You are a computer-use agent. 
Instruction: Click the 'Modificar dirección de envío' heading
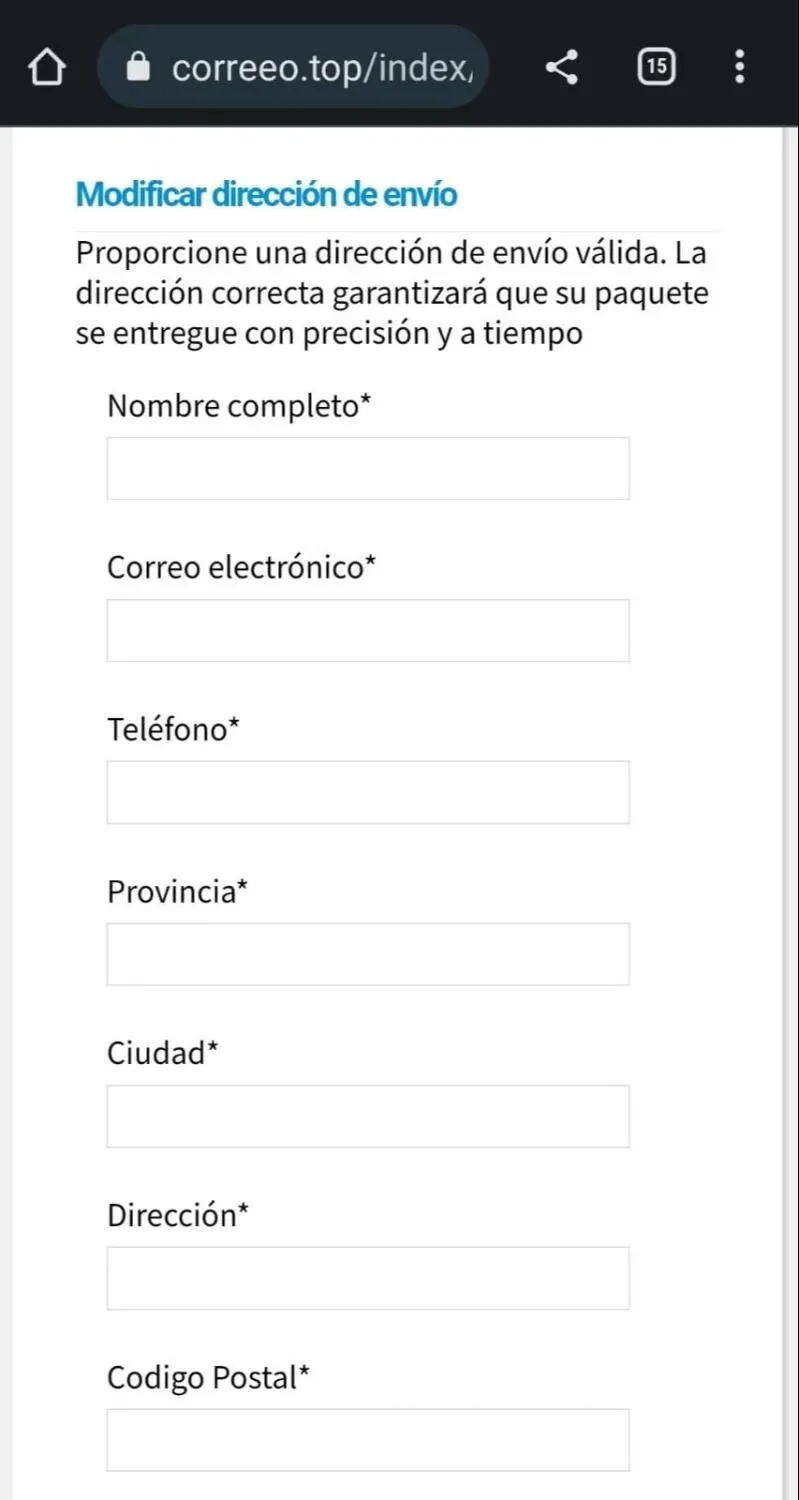[x=266, y=194]
